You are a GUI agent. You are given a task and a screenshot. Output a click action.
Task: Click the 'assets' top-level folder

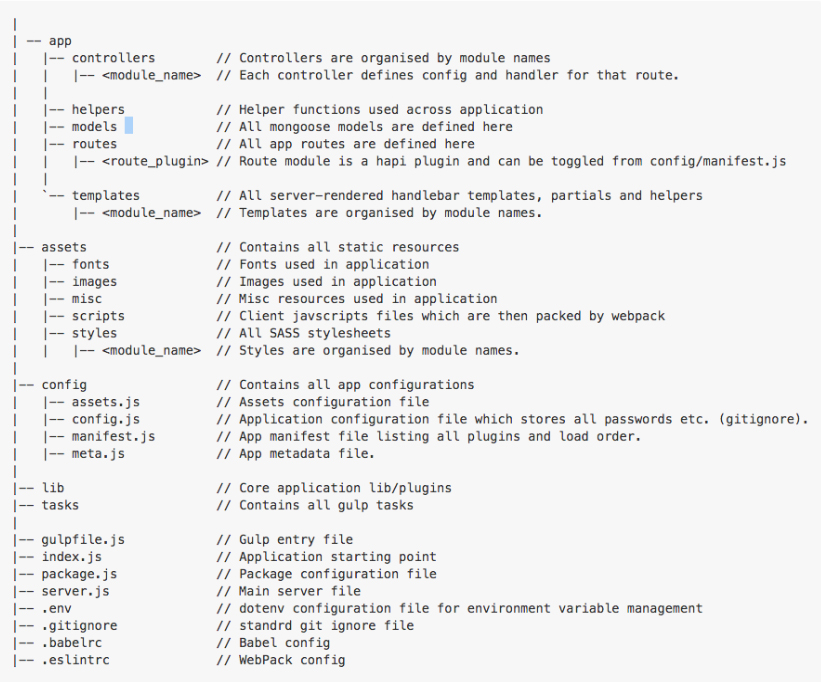(x=64, y=247)
